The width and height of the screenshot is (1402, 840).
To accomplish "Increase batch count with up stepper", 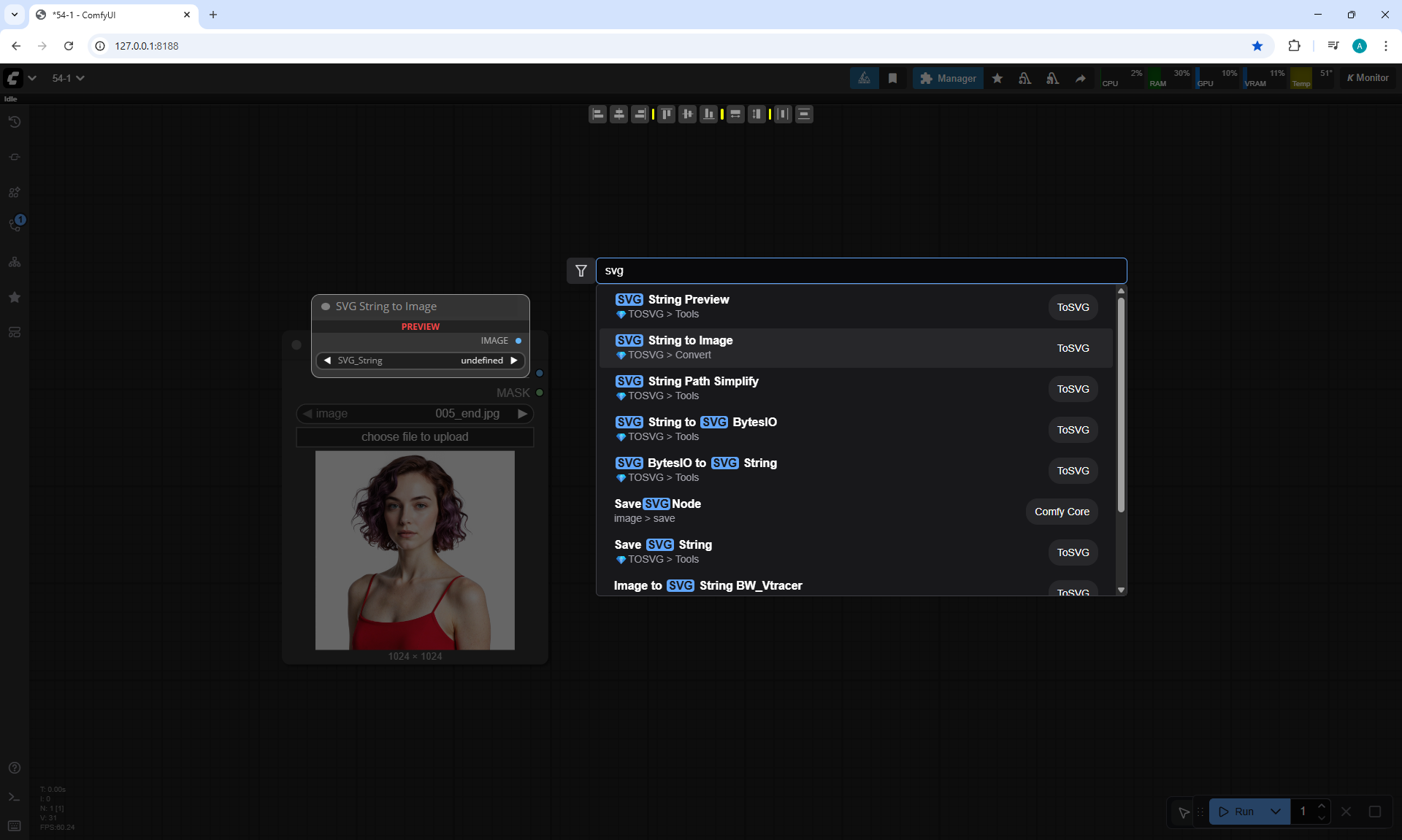I will tap(1321, 806).
